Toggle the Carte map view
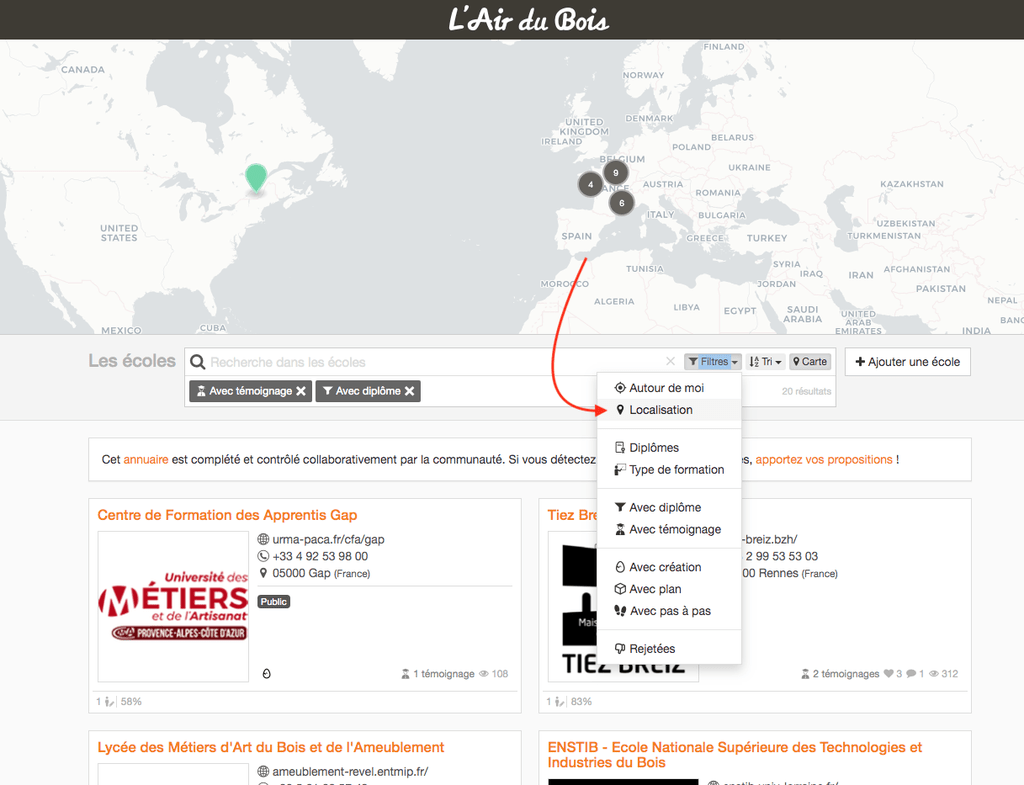 point(810,362)
